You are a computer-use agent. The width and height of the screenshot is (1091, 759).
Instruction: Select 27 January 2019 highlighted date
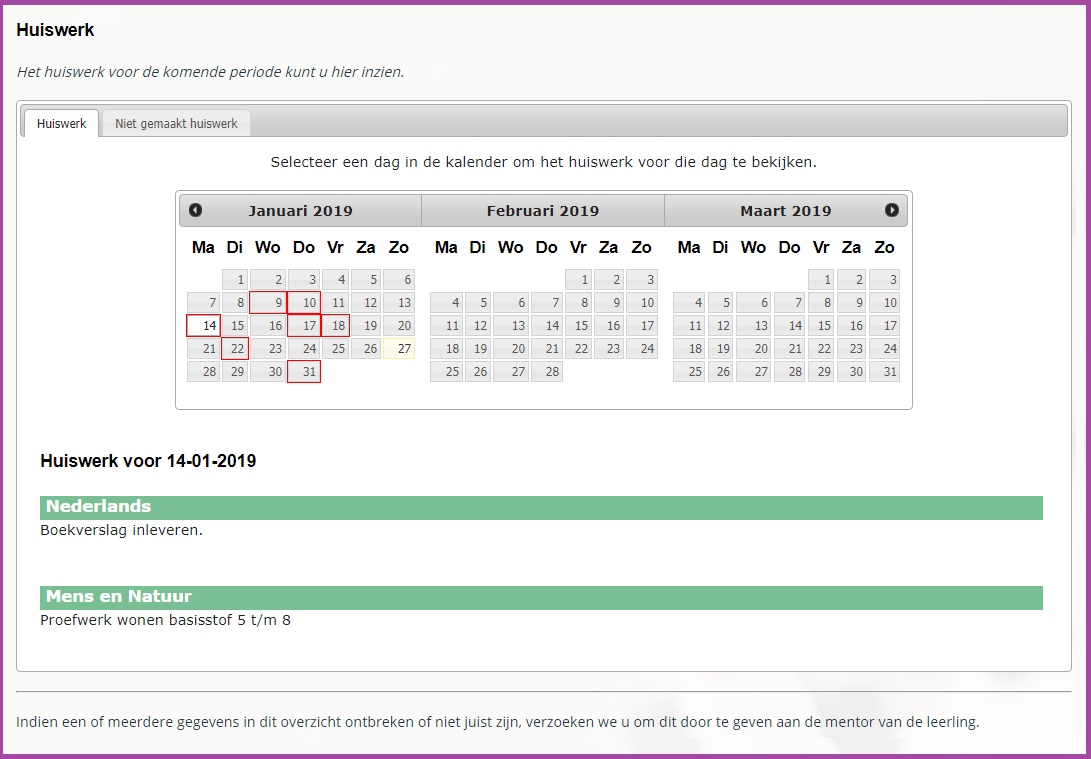[x=398, y=349]
